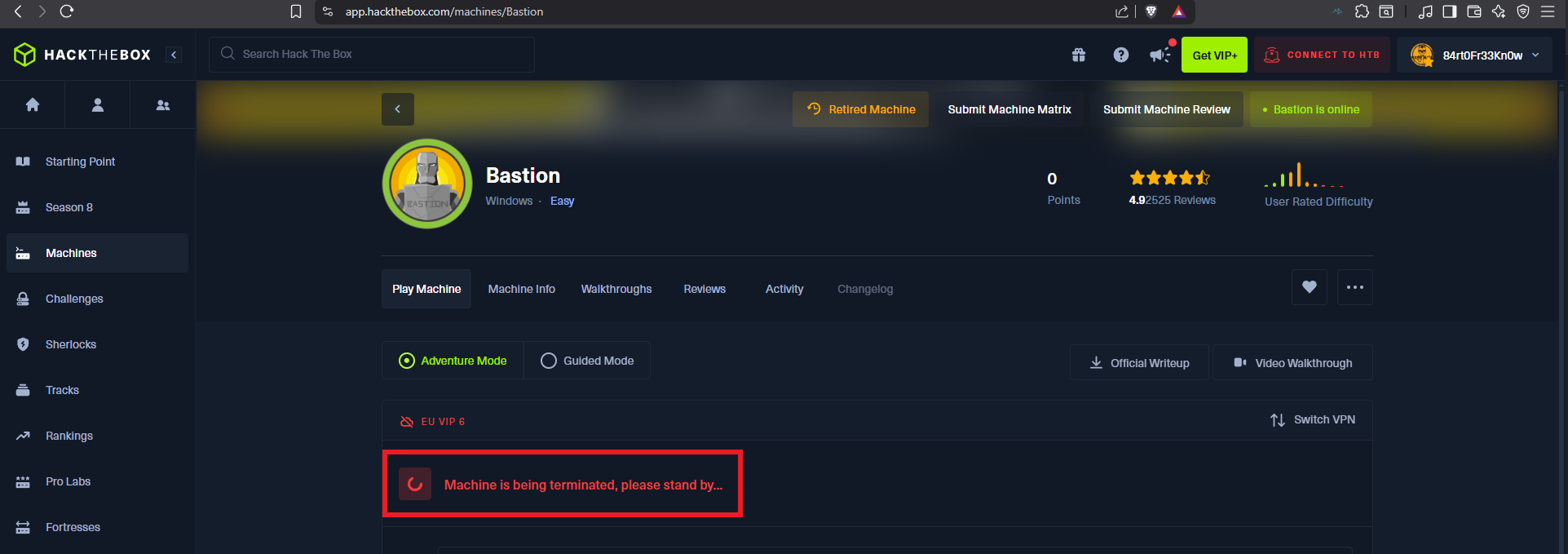This screenshot has width=1568, height=554.
Task: Open the announcements megaphone icon
Action: tap(1160, 55)
